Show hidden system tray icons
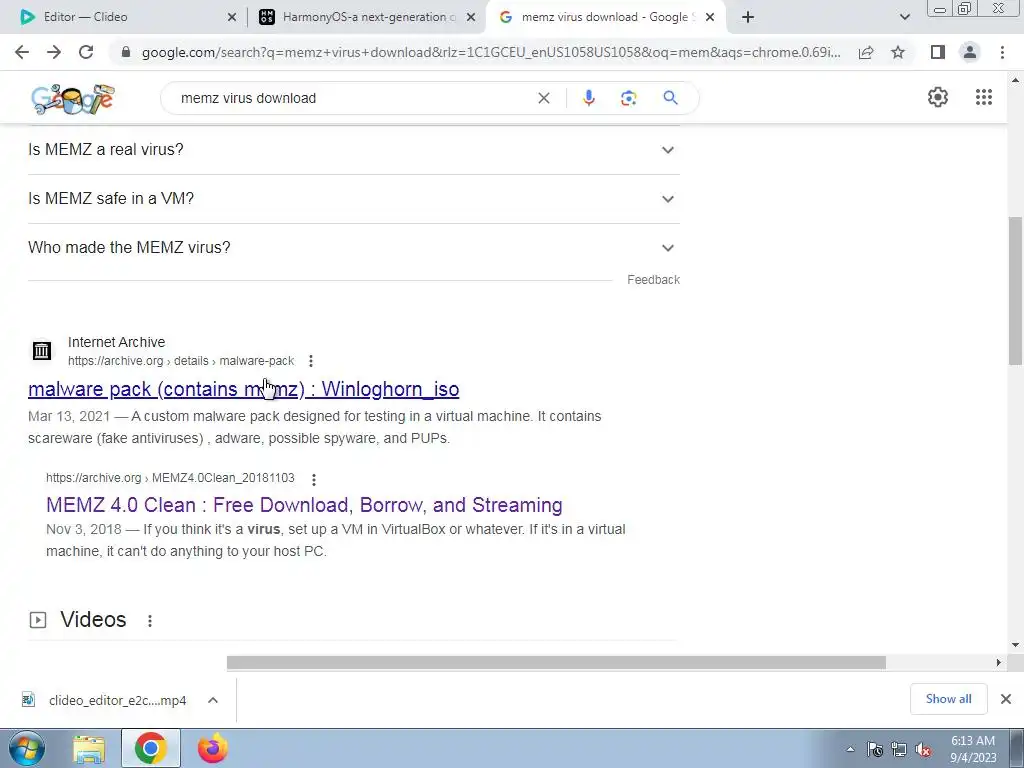Screen dimensions: 1024x768 click(850, 749)
